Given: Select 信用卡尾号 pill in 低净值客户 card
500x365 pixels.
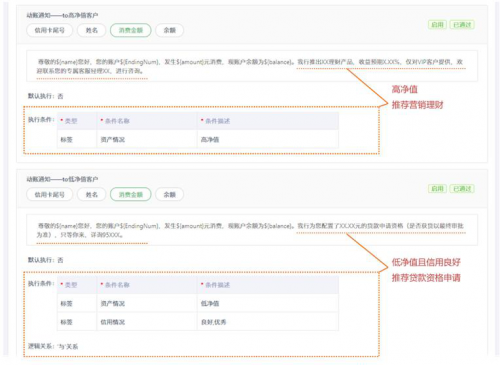Looking at the screenshot, I should tap(49, 195).
